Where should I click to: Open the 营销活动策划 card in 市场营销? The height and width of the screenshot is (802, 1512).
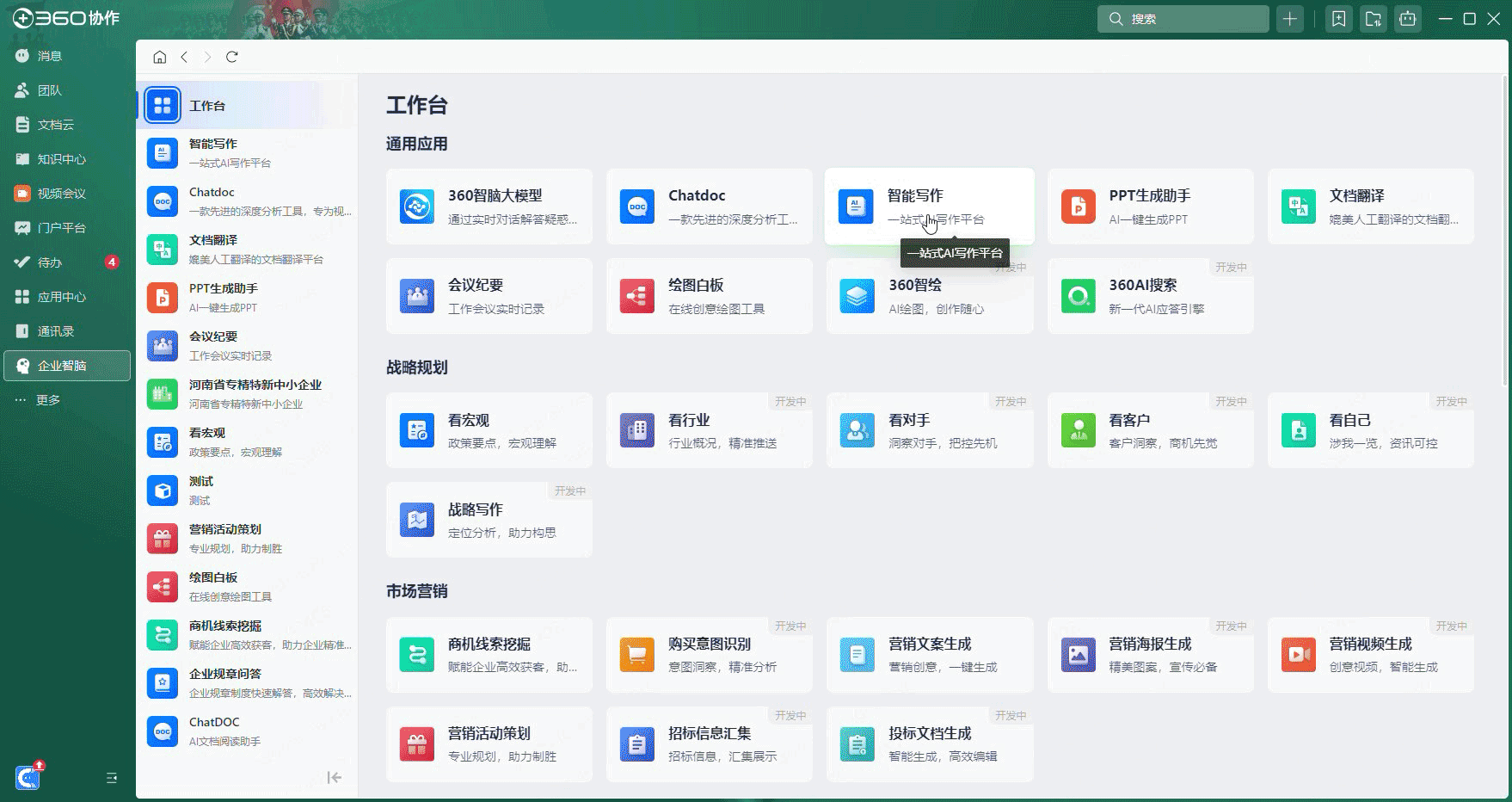489,744
